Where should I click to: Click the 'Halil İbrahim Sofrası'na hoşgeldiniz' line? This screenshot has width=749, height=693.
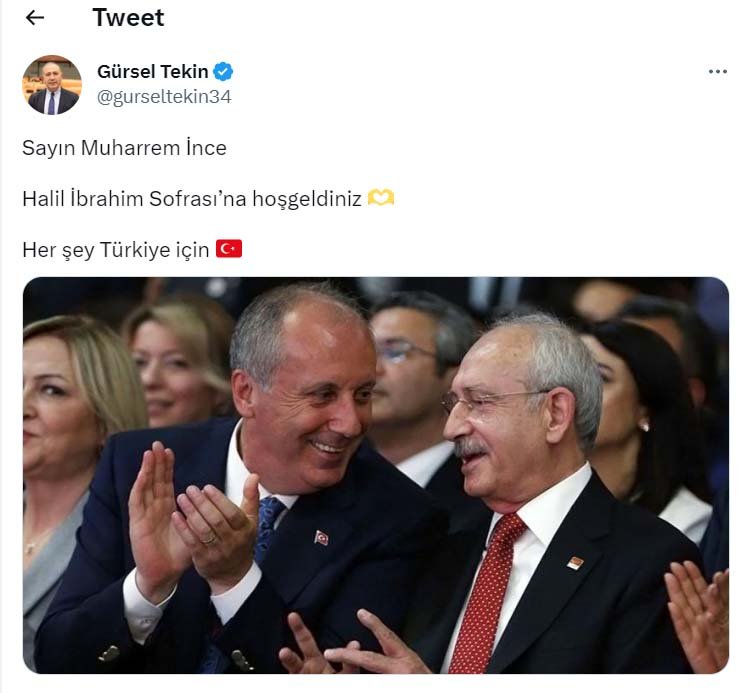[x=192, y=198]
